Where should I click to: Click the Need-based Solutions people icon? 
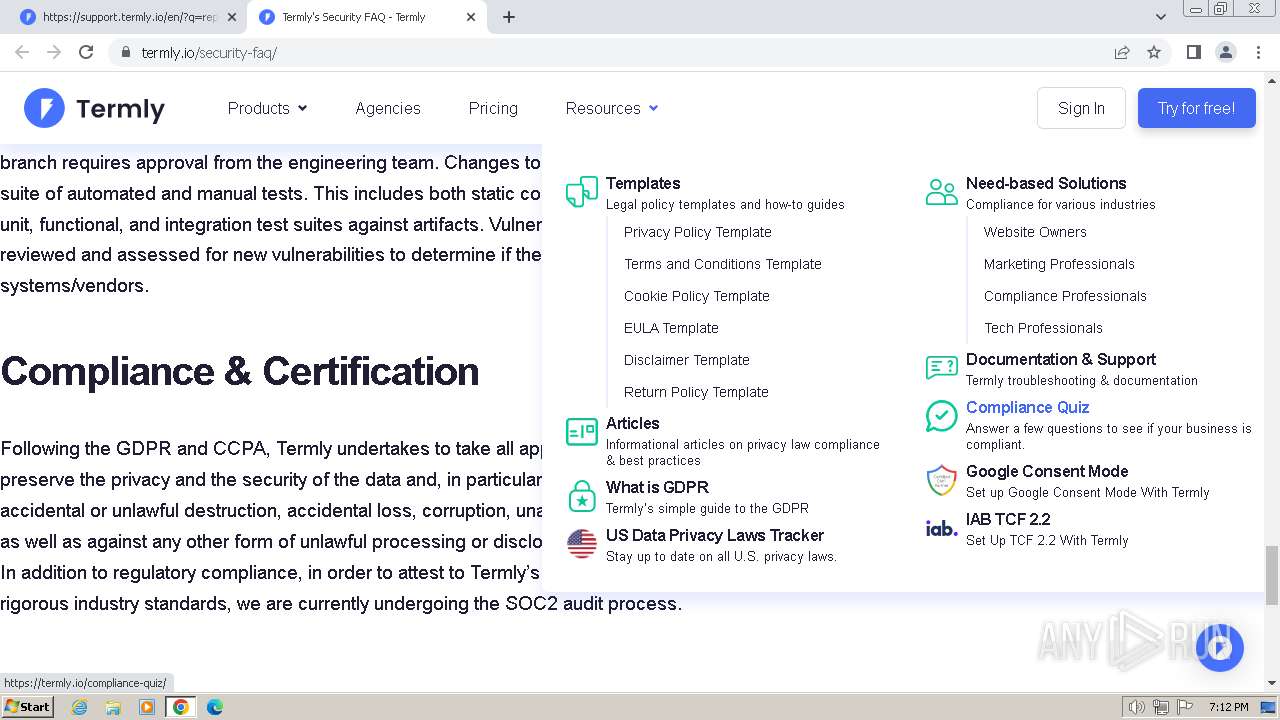pyautogui.click(x=942, y=192)
